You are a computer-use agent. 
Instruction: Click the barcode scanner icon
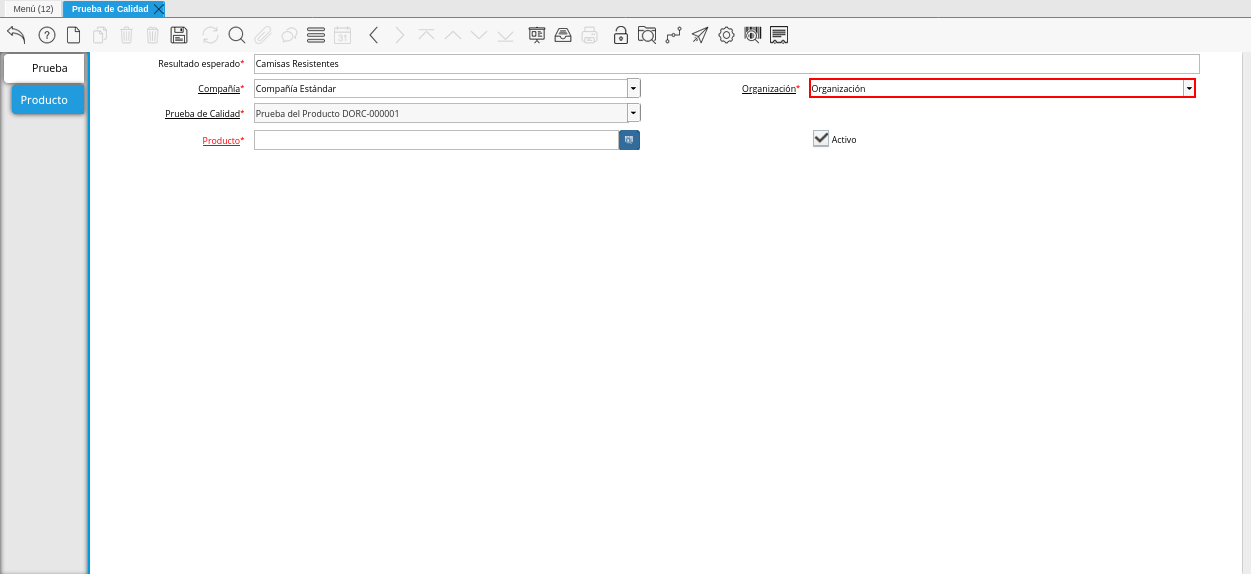point(753,35)
